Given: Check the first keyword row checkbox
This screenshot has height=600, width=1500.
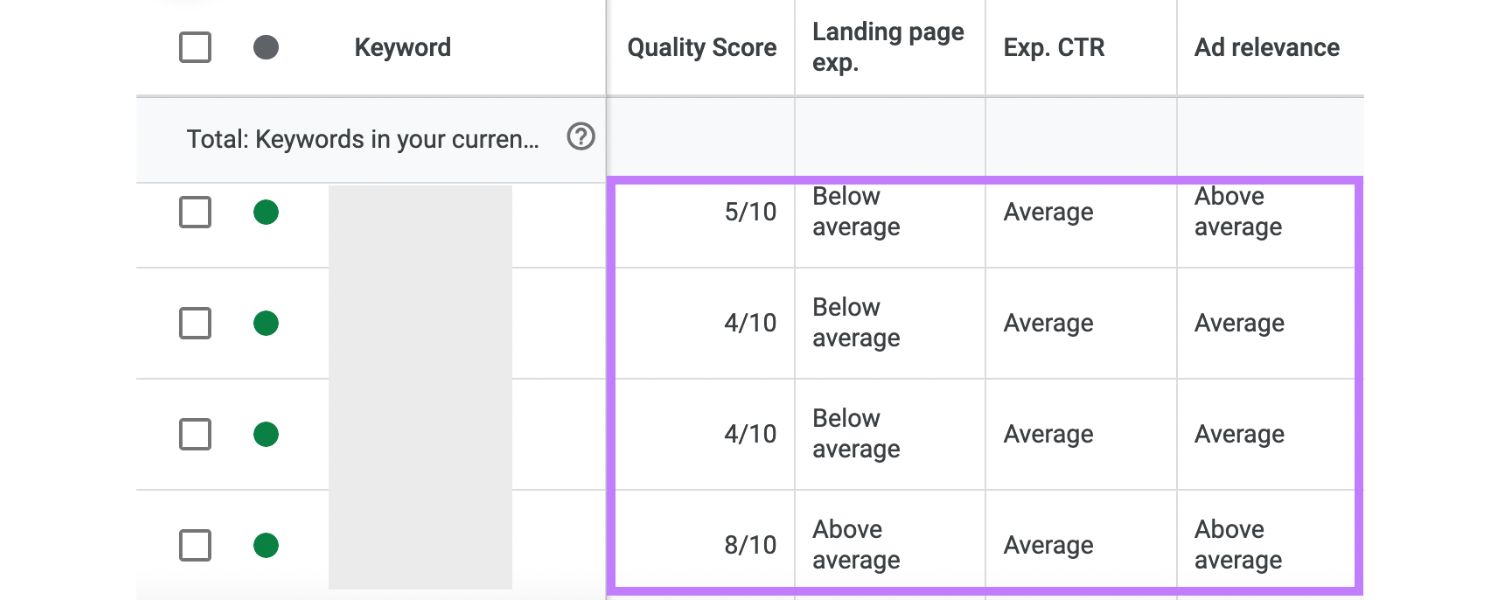Looking at the screenshot, I should [195, 212].
